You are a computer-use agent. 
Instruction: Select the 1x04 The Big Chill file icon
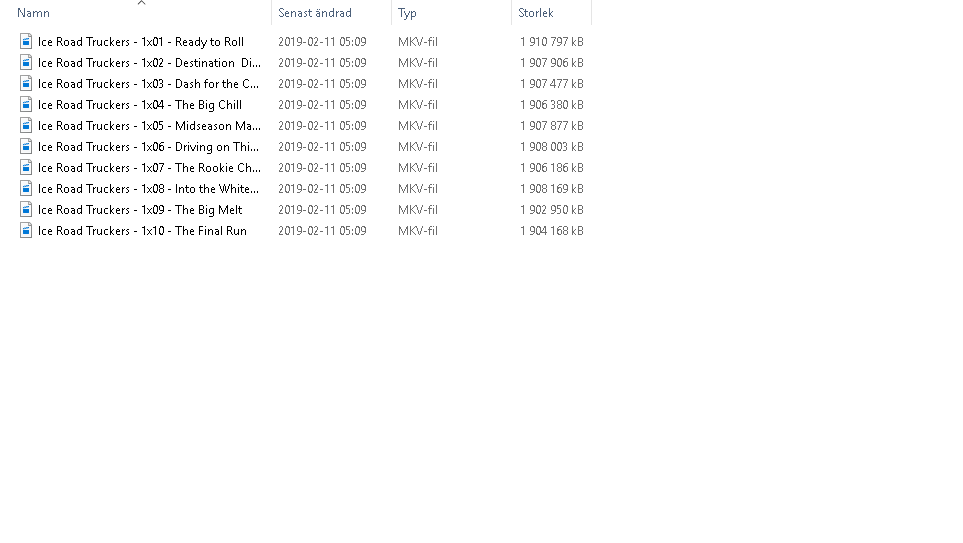point(26,104)
